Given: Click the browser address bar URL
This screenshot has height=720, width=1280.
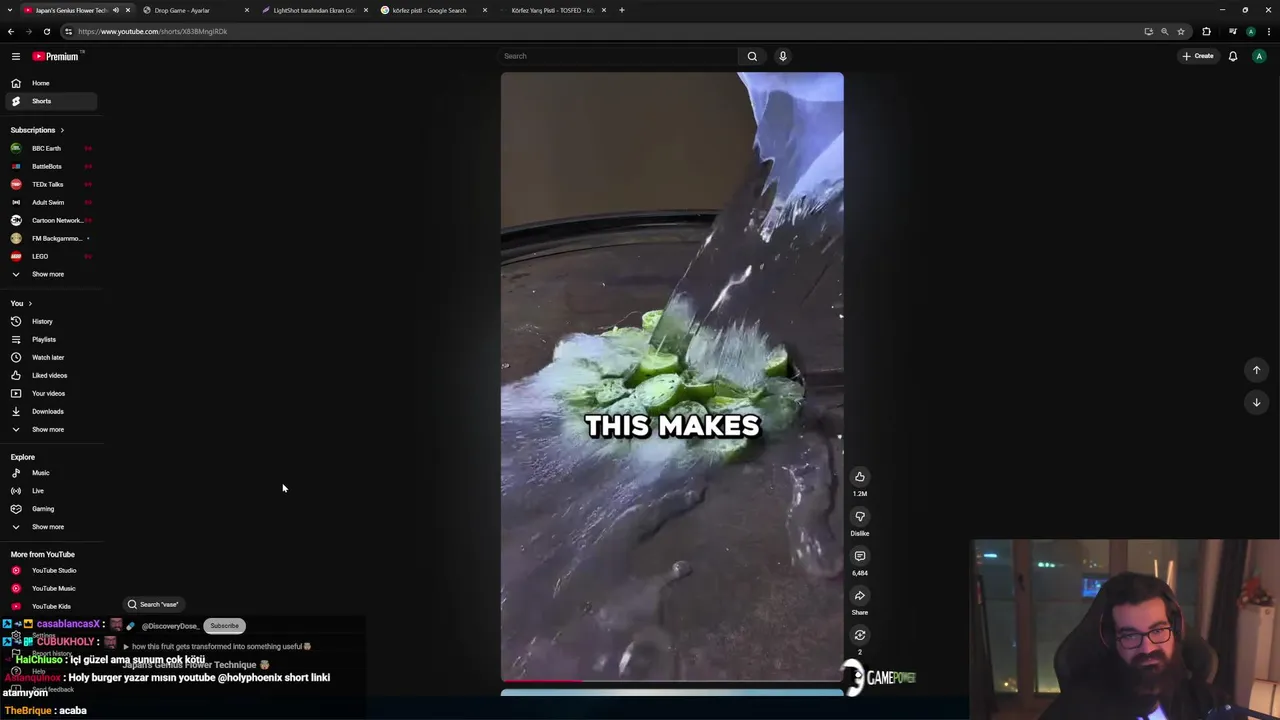Looking at the screenshot, I should 152,31.
